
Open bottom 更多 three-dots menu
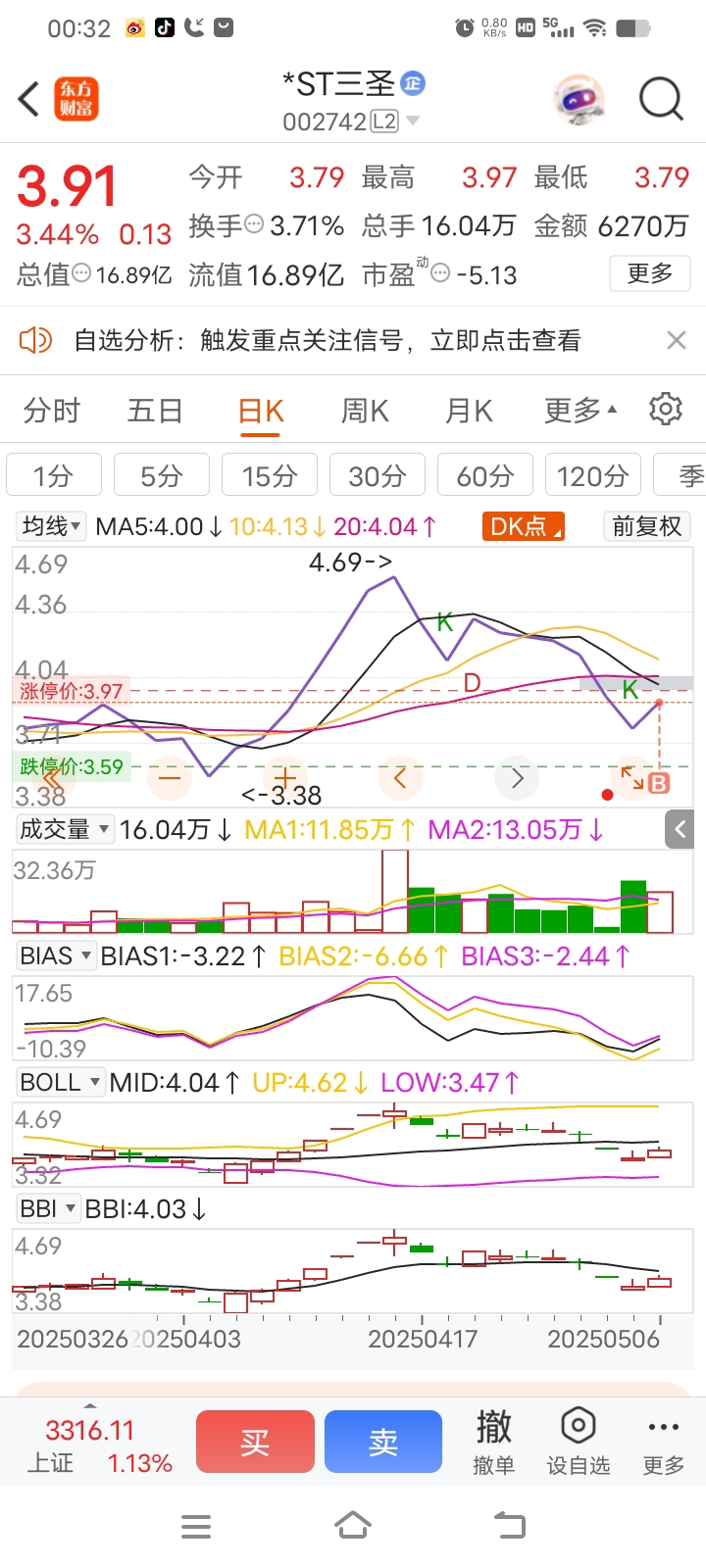[x=664, y=1442]
